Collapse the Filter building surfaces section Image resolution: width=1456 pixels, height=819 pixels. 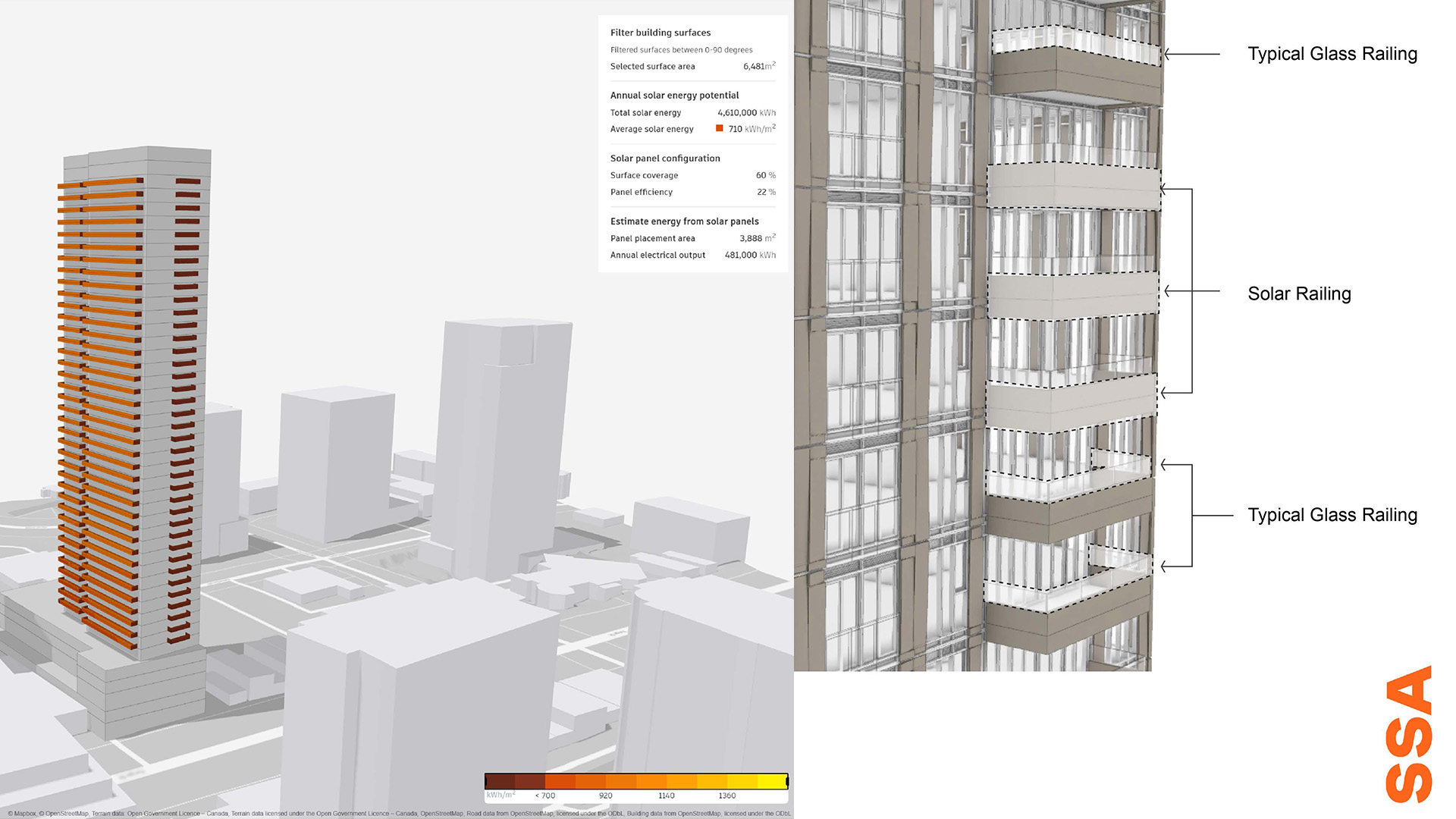[x=661, y=33]
